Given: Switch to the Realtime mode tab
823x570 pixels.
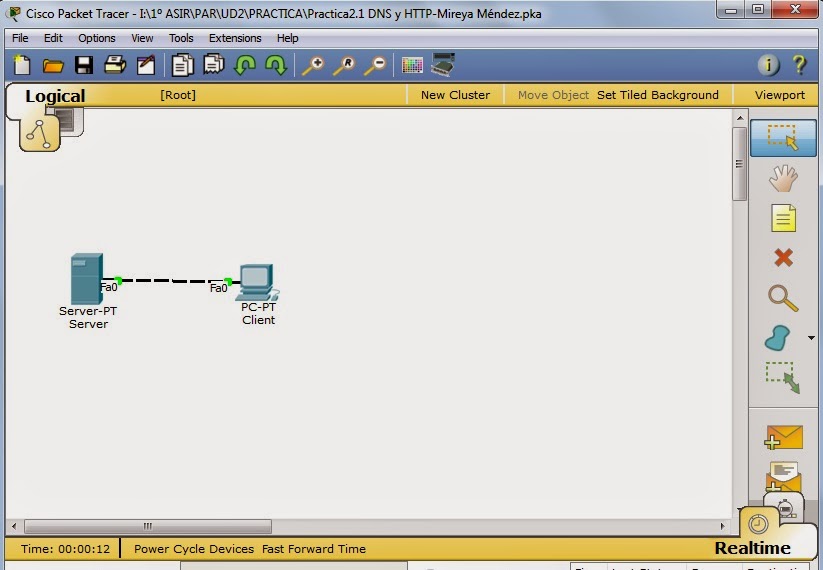Looking at the screenshot, I should click(x=752, y=548).
